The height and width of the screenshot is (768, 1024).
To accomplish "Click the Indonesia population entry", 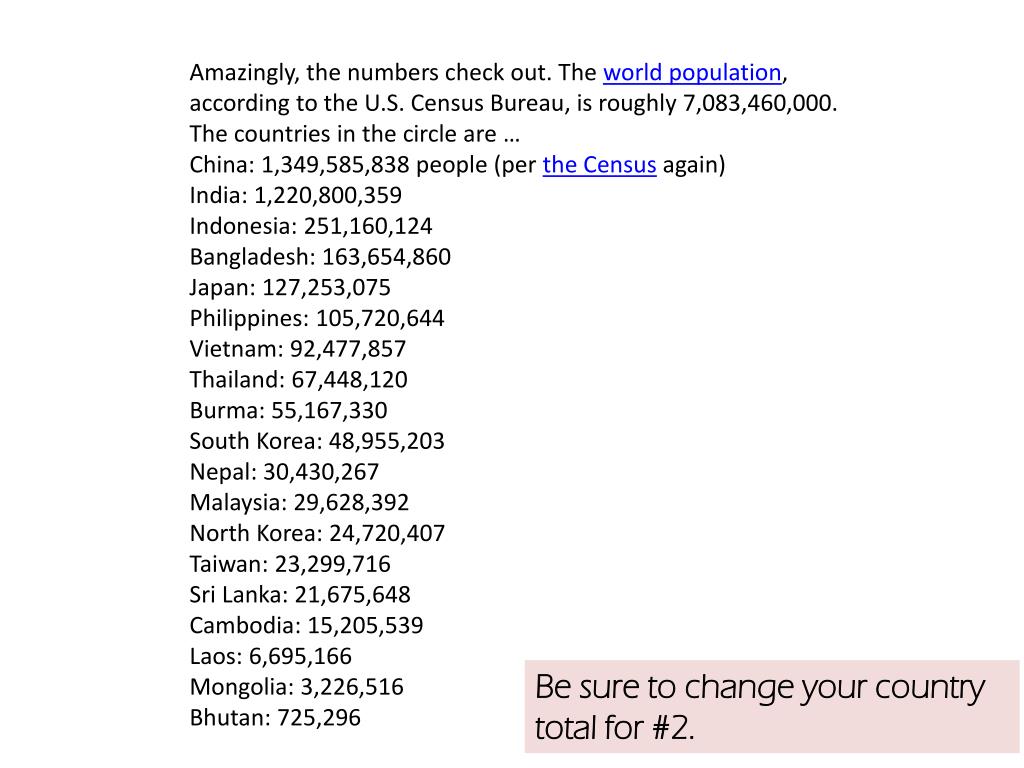I will pyautogui.click(x=311, y=226).
